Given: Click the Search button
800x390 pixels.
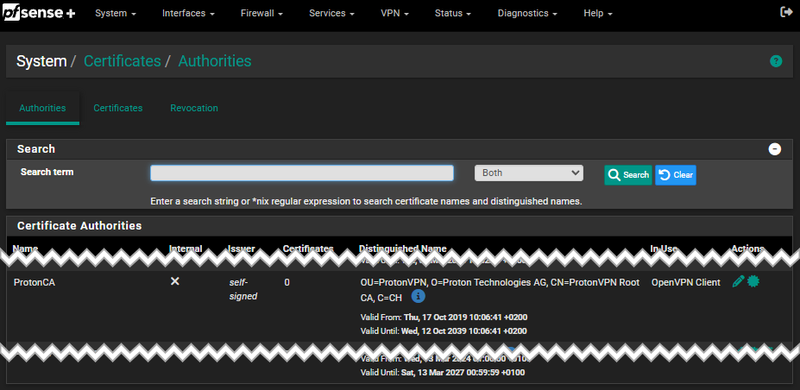Looking at the screenshot, I should pyautogui.click(x=628, y=175).
